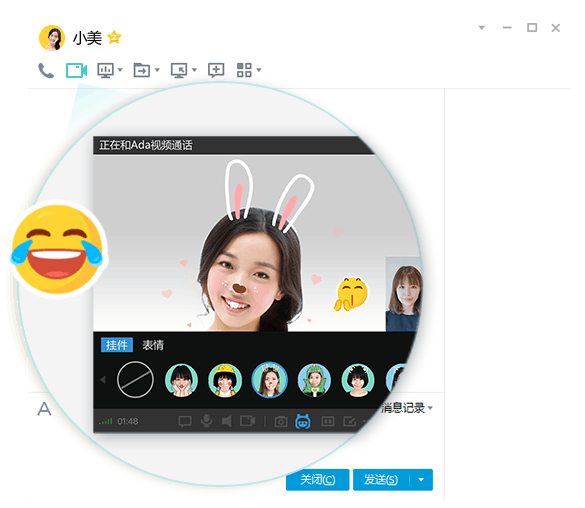Maximize the chat window
585x508 pixels.
pos(532,28)
